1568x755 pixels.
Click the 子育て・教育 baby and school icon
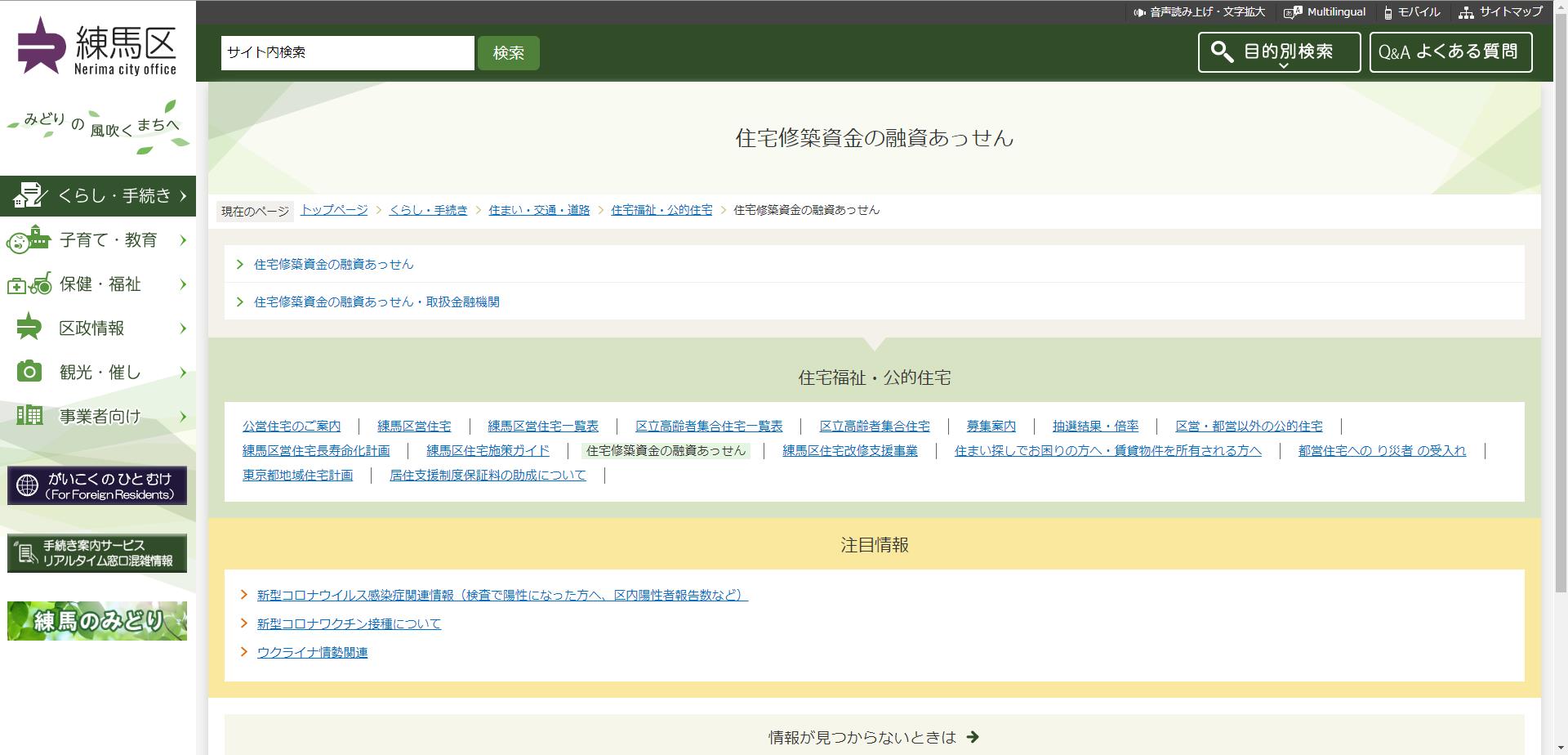(29, 239)
